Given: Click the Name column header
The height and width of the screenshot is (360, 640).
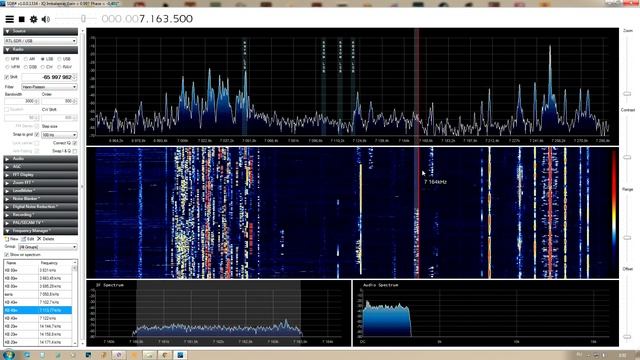Looking at the screenshot, I should pos(21,263).
